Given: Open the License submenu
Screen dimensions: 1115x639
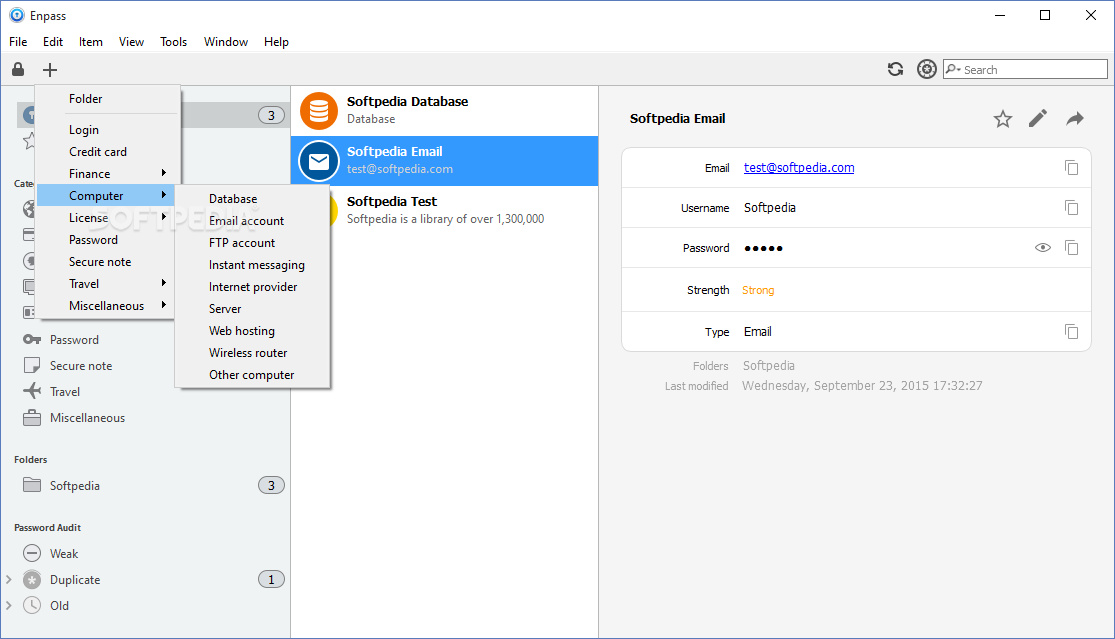Looking at the screenshot, I should [x=107, y=218].
